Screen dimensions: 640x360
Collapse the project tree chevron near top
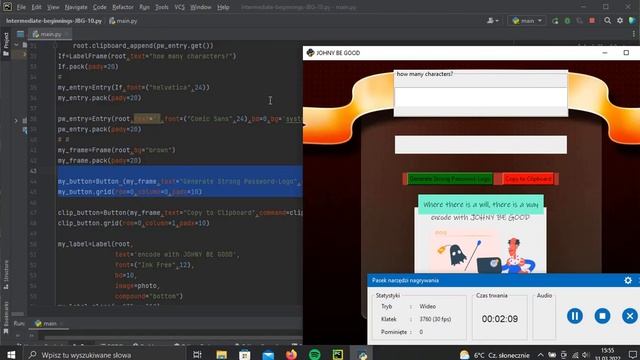click(16, 45)
